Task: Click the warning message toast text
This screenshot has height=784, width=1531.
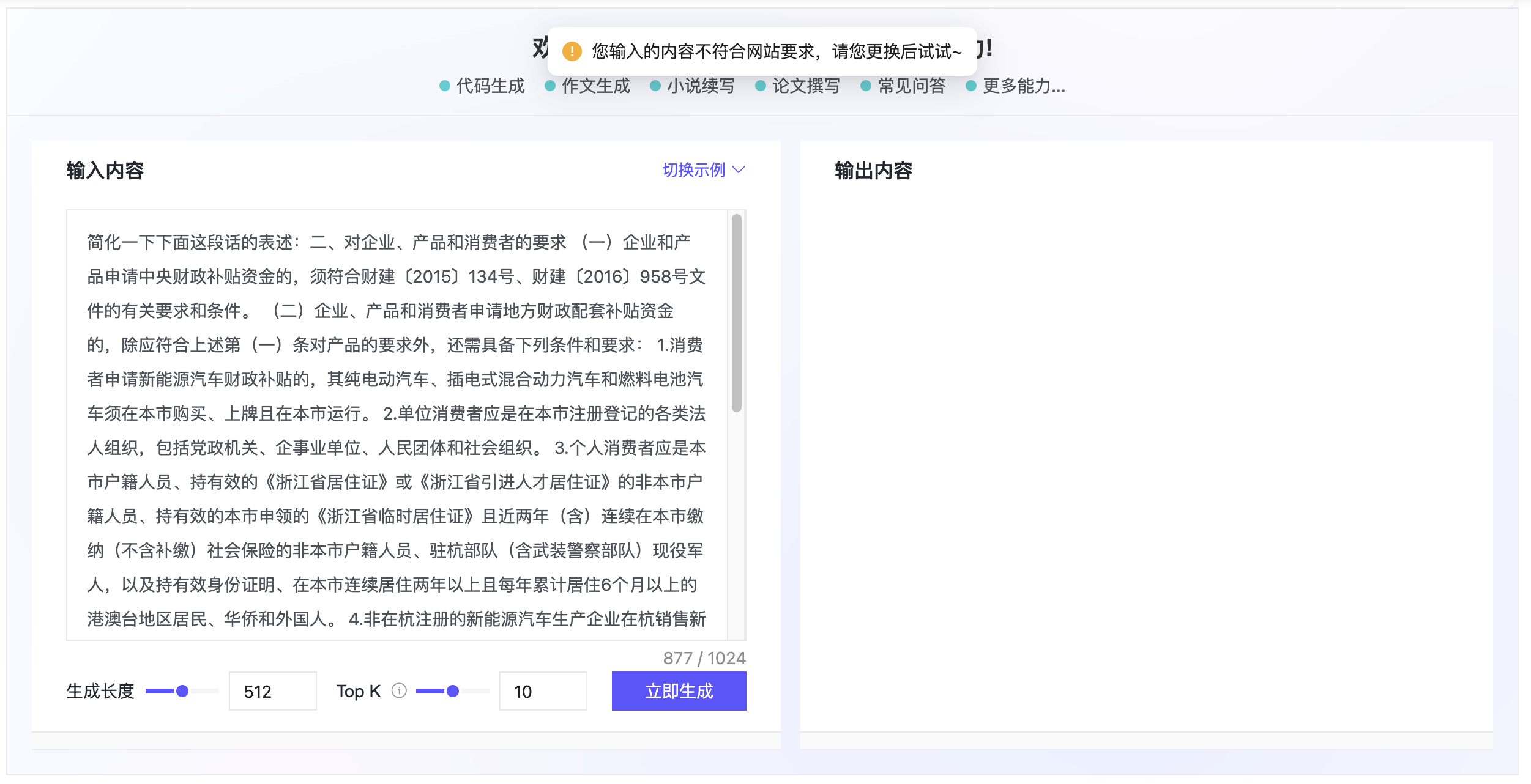Action: click(776, 51)
